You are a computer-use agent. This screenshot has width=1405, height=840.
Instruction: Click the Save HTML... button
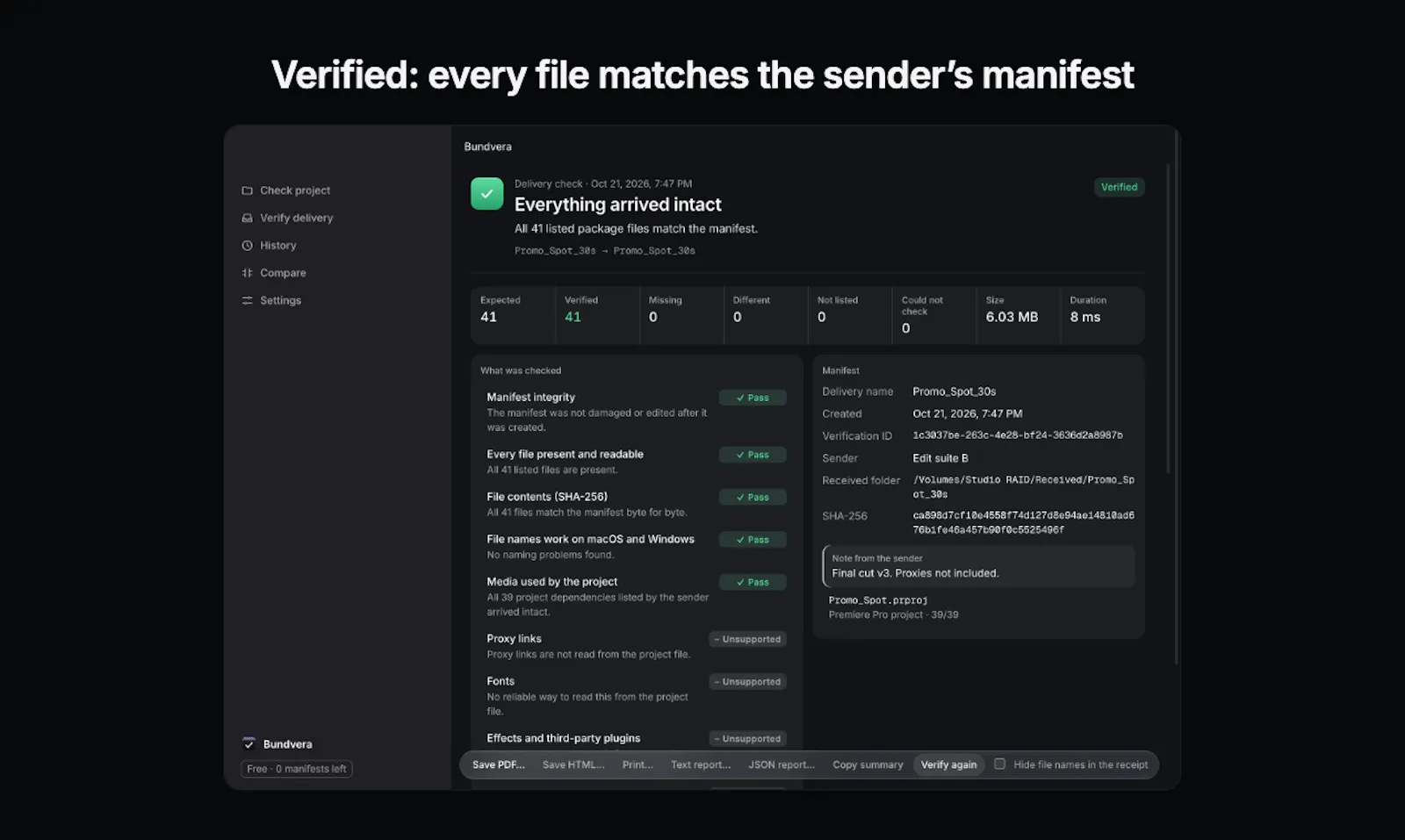click(x=573, y=765)
